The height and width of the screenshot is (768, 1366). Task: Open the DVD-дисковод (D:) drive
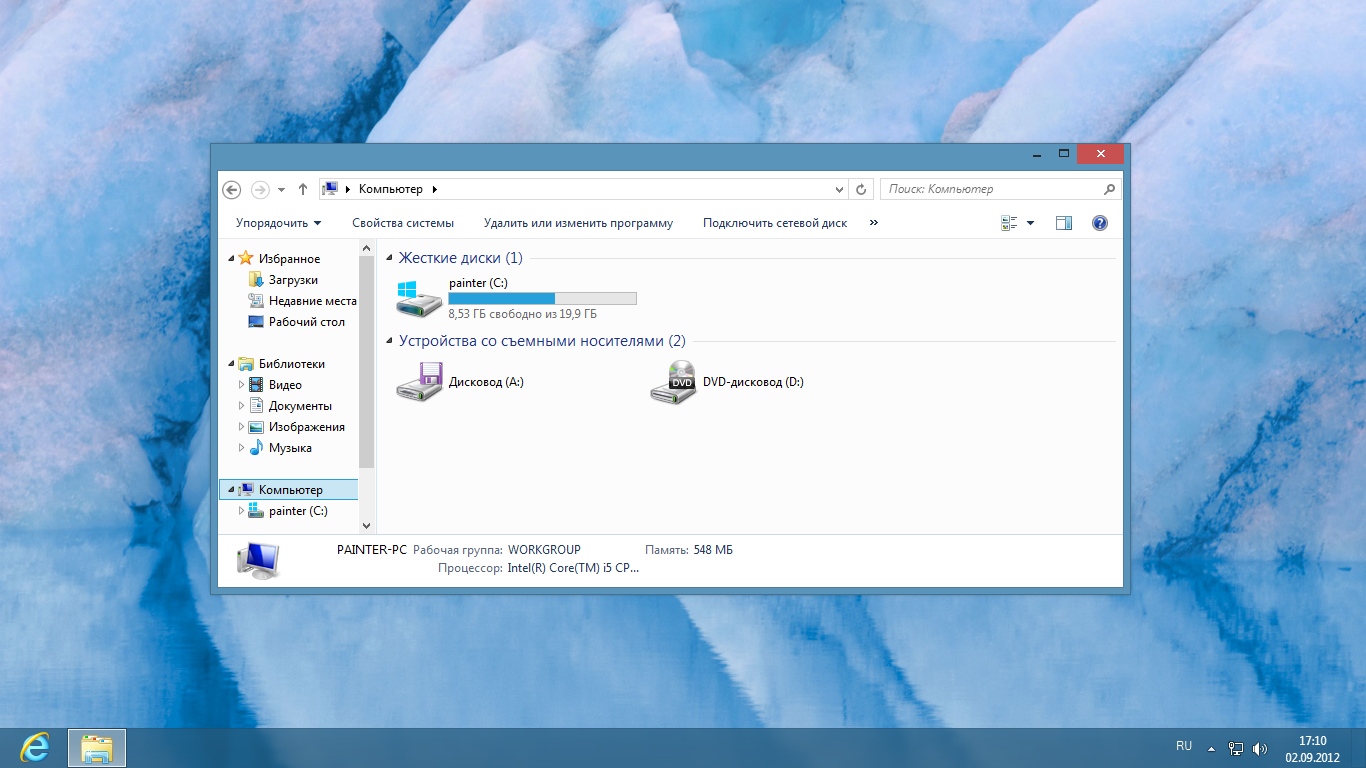pos(673,382)
